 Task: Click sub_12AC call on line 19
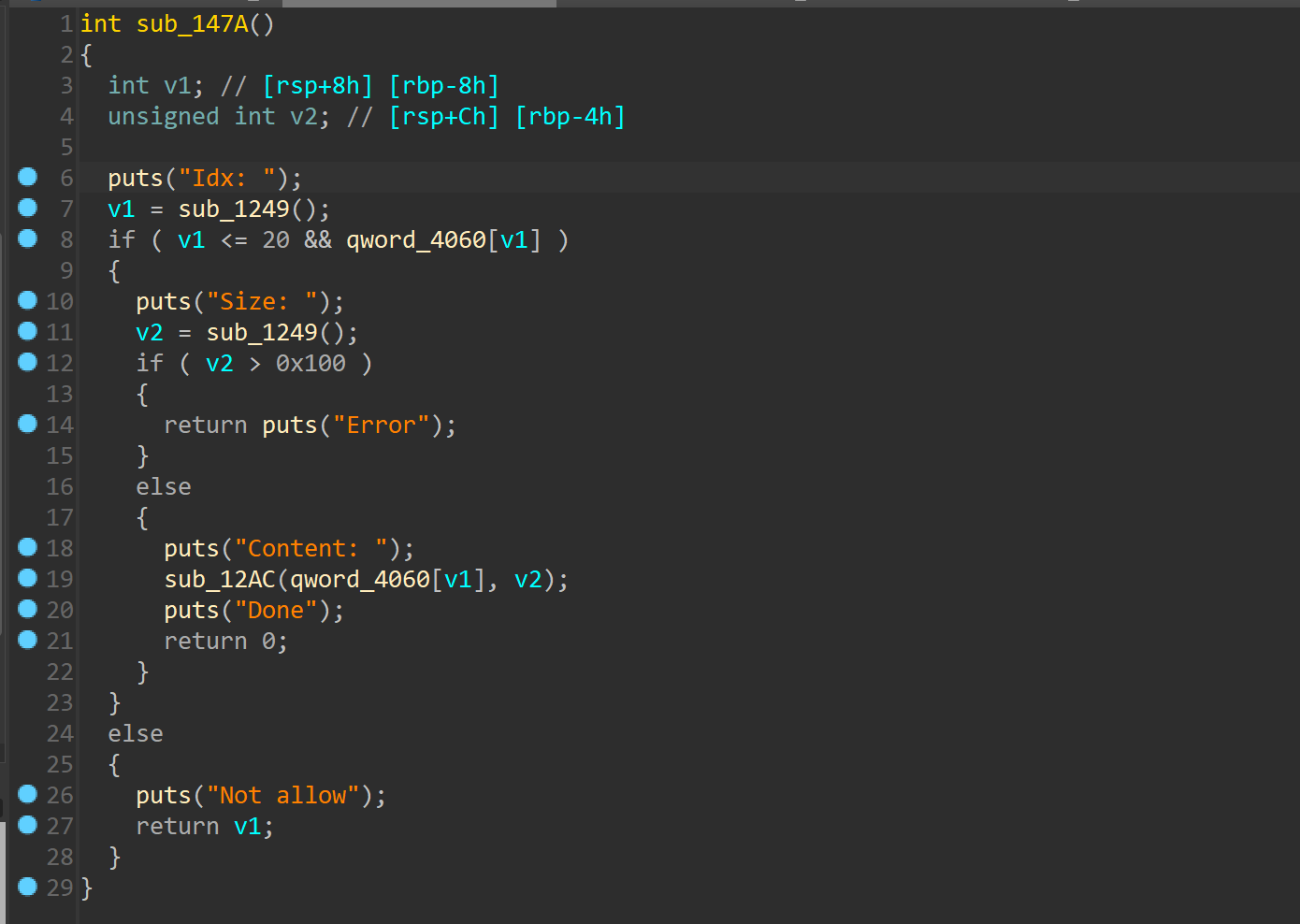point(220,580)
